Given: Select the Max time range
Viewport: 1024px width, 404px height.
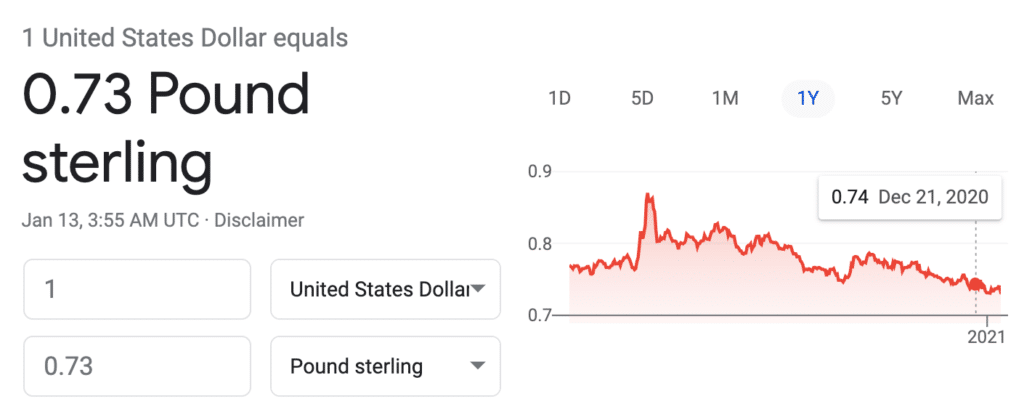Looking at the screenshot, I should click(x=975, y=98).
